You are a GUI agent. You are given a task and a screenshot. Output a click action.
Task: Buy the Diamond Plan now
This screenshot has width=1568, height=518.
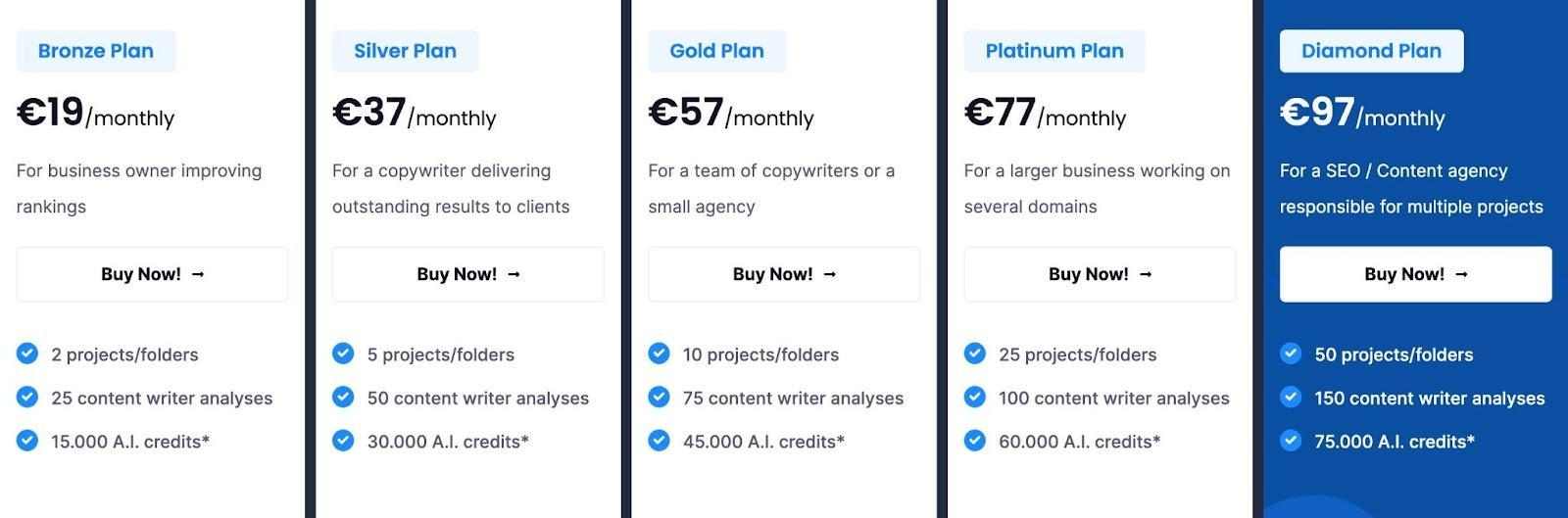coord(1415,274)
